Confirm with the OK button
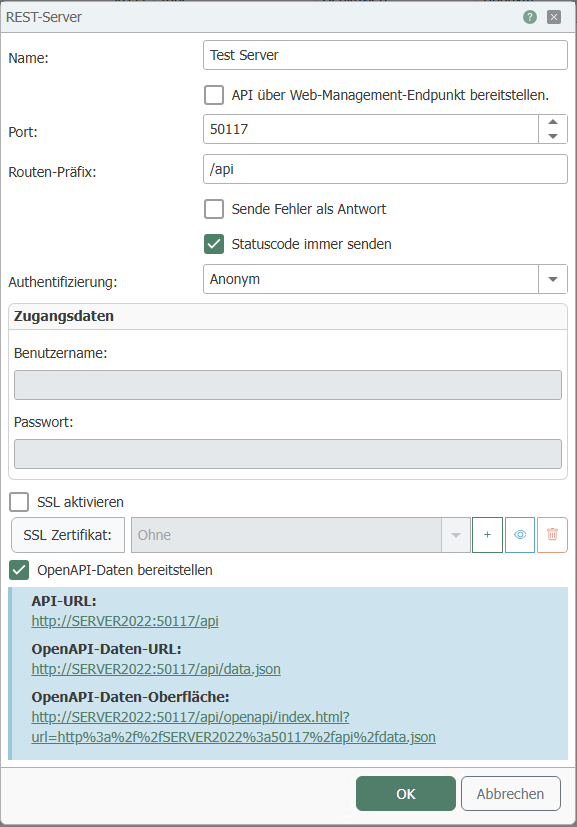The width and height of the screenshot is (577, 827). (x=406, y=793)
